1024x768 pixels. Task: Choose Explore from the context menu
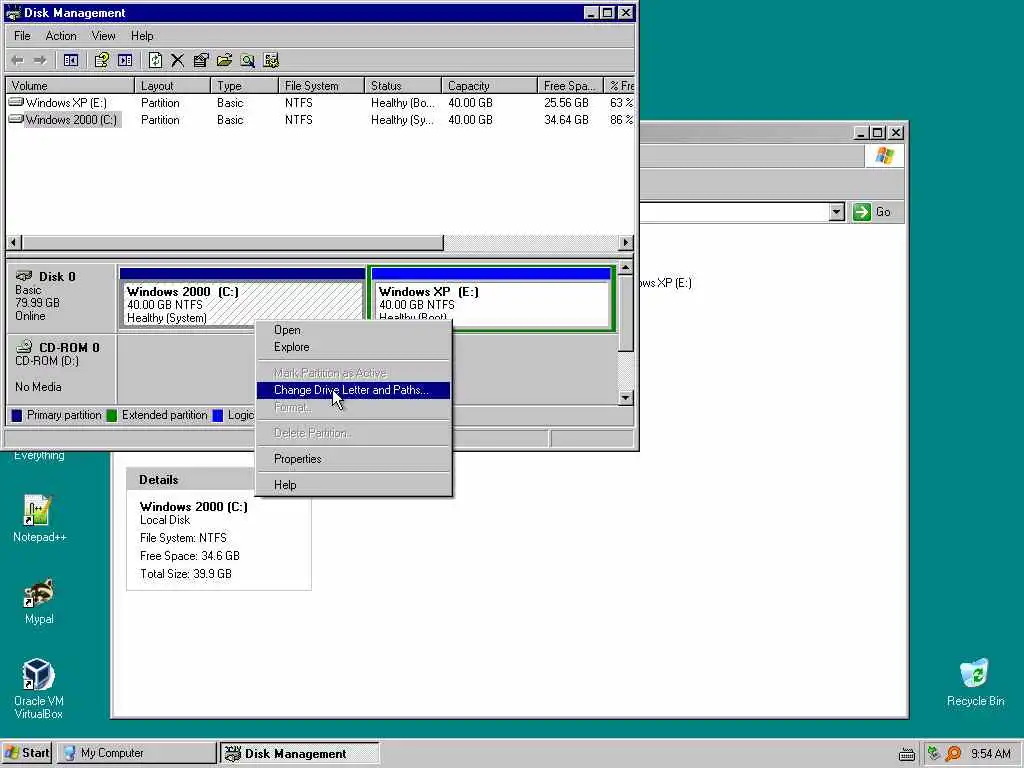tap(353, 347)
